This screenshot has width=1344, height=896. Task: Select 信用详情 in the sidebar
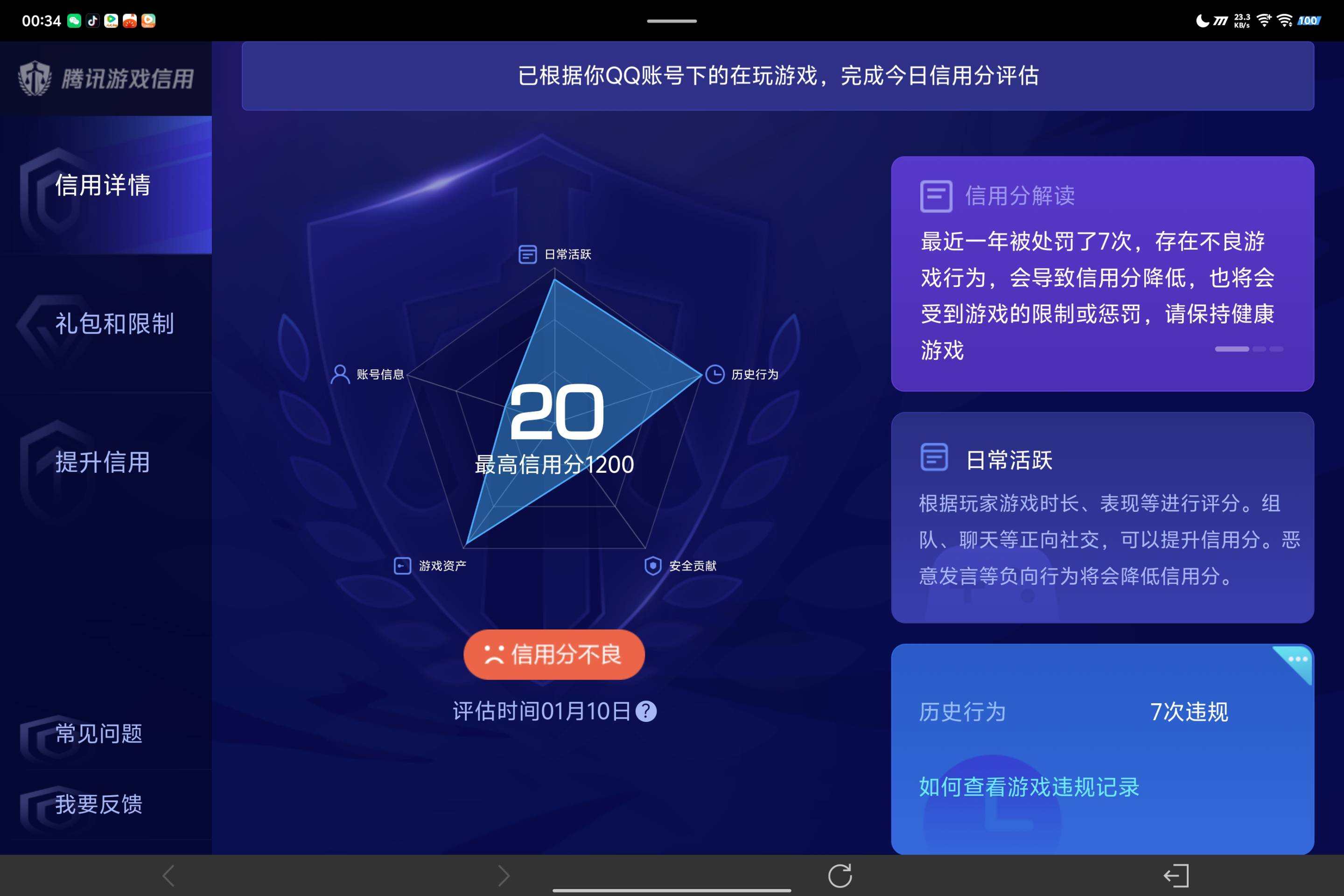pos(105,186)
